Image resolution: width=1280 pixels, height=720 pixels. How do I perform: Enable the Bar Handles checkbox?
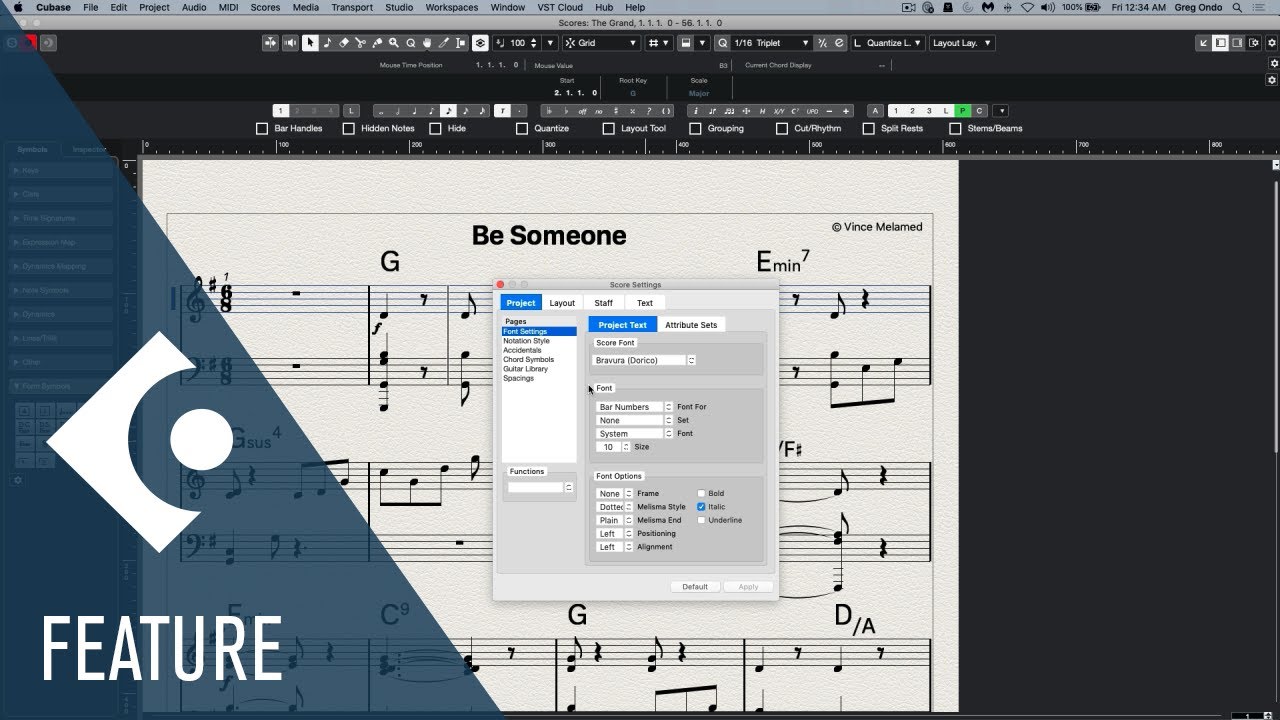click(x=262, y=128)
